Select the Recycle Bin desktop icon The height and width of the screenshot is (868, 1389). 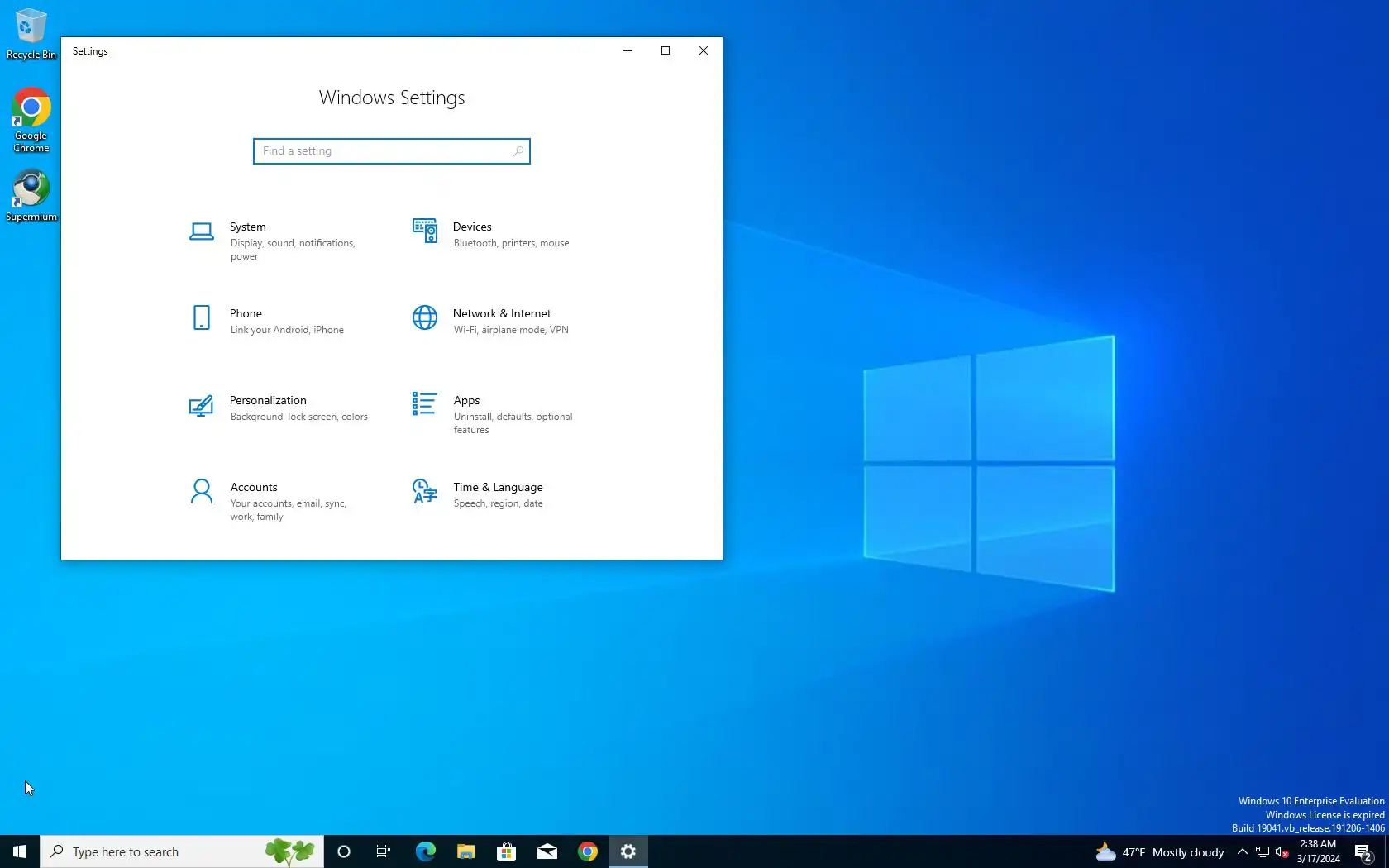tap(31, 34)
